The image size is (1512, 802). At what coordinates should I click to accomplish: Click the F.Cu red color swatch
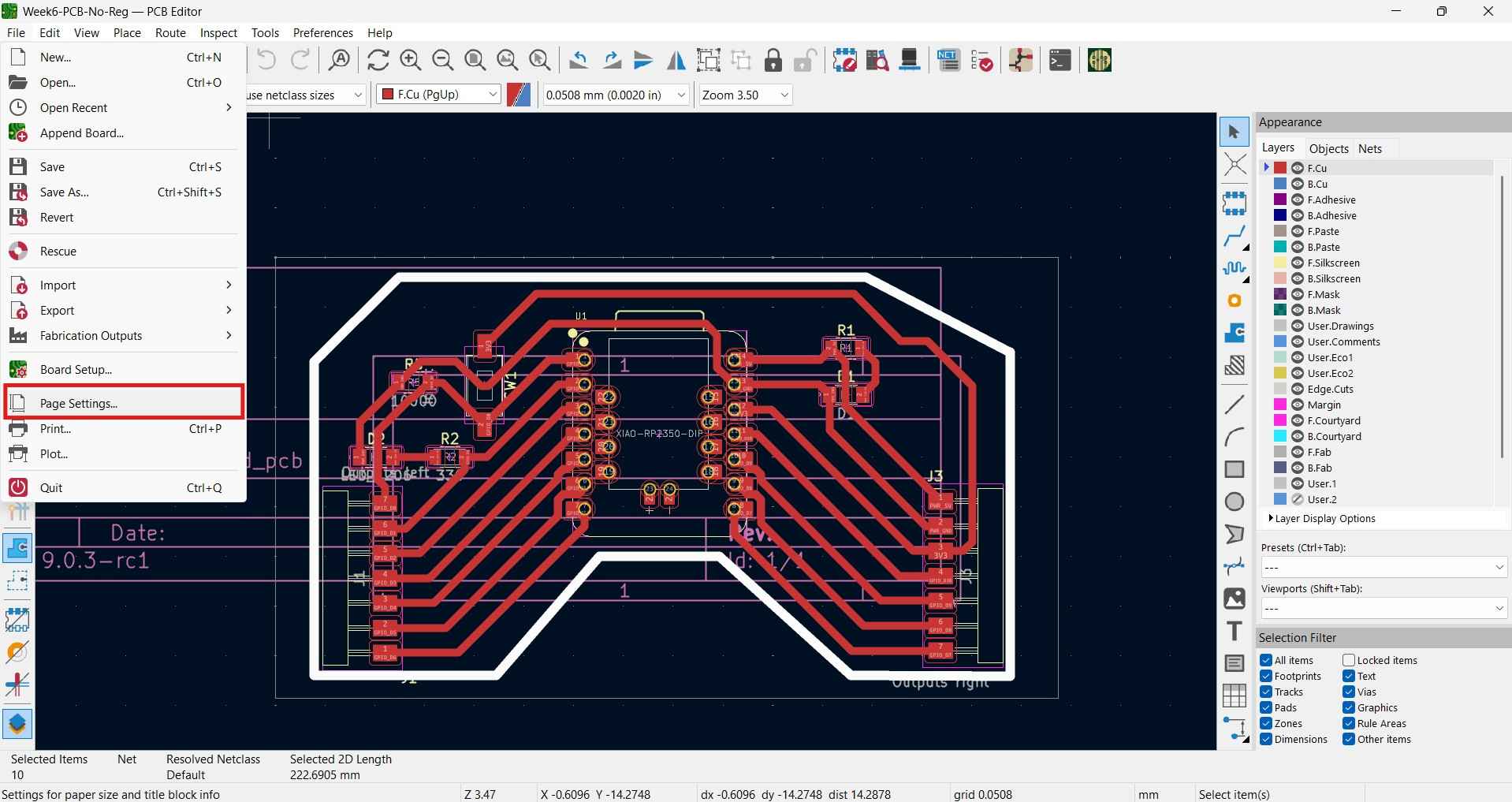click(x=1280, y=168)
